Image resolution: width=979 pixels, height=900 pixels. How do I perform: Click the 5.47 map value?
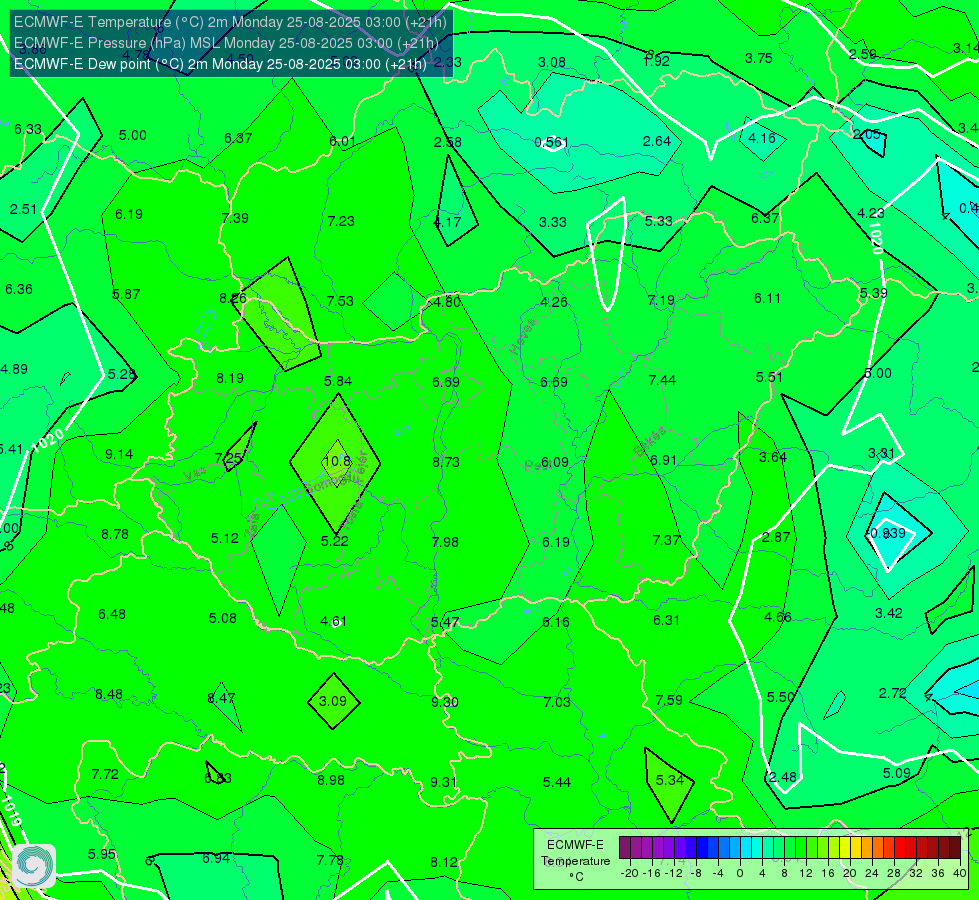[x=445, y=622]
